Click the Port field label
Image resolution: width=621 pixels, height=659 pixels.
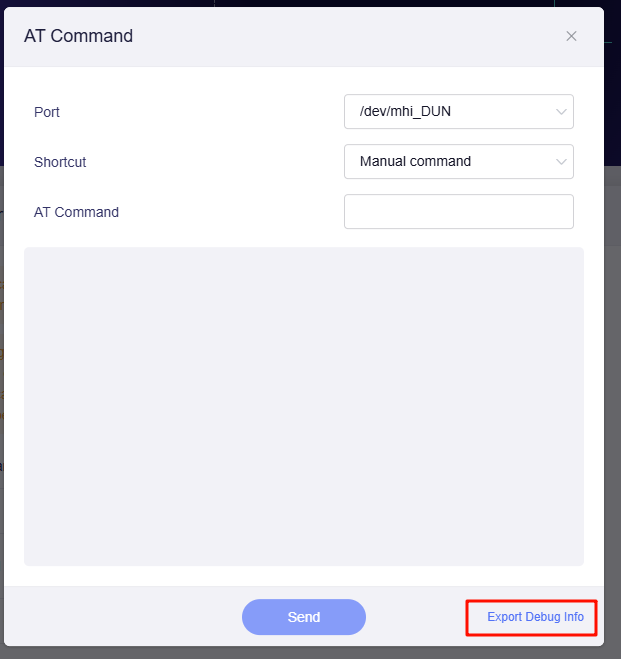(47, 112)
